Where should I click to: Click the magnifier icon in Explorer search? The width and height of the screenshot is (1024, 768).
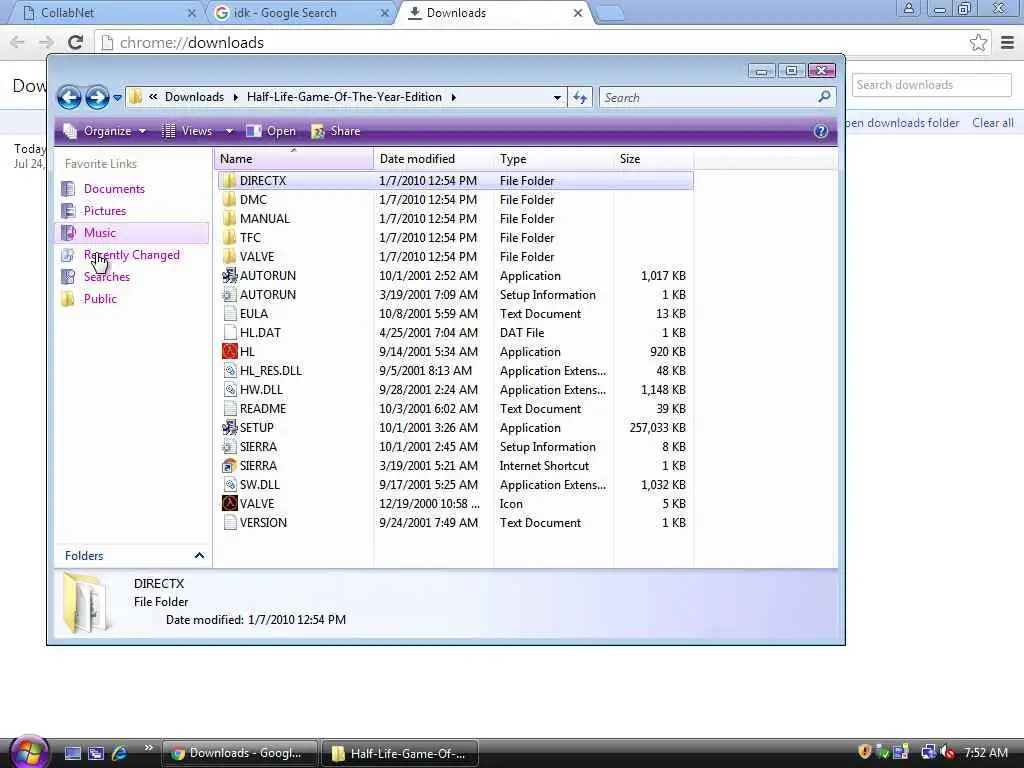click(x=824, y=97)
